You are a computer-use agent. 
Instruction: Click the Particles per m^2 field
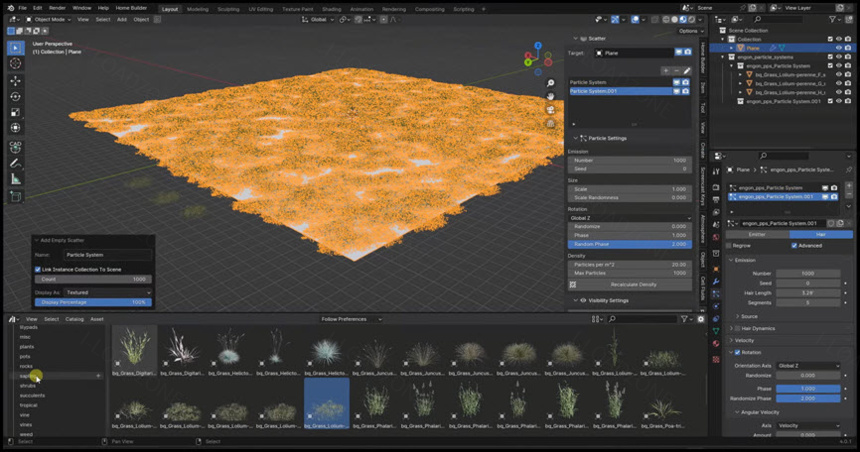pyautogui.click(x=630, y=264)
